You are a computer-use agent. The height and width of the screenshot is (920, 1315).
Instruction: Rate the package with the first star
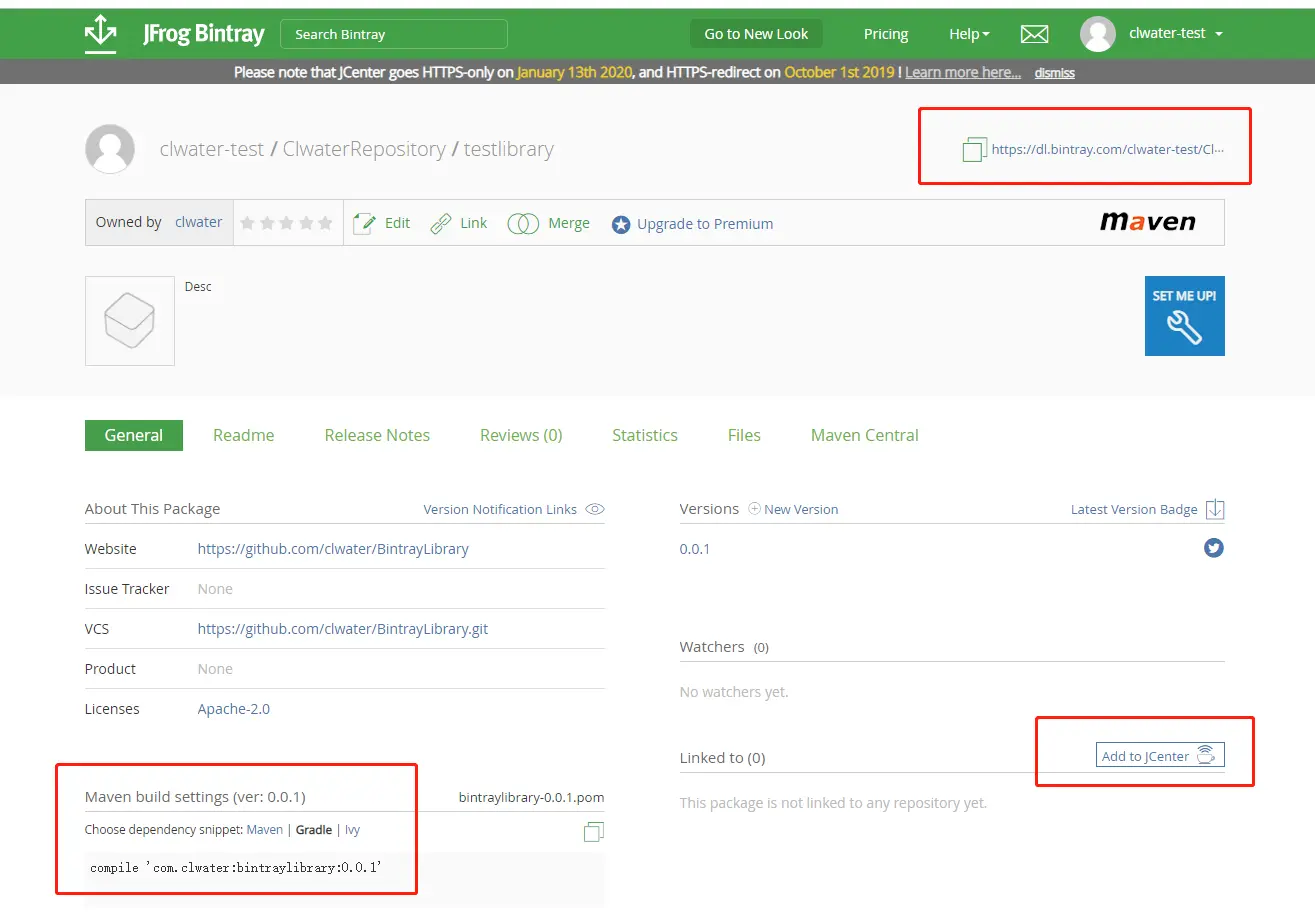tap(248, 223)
